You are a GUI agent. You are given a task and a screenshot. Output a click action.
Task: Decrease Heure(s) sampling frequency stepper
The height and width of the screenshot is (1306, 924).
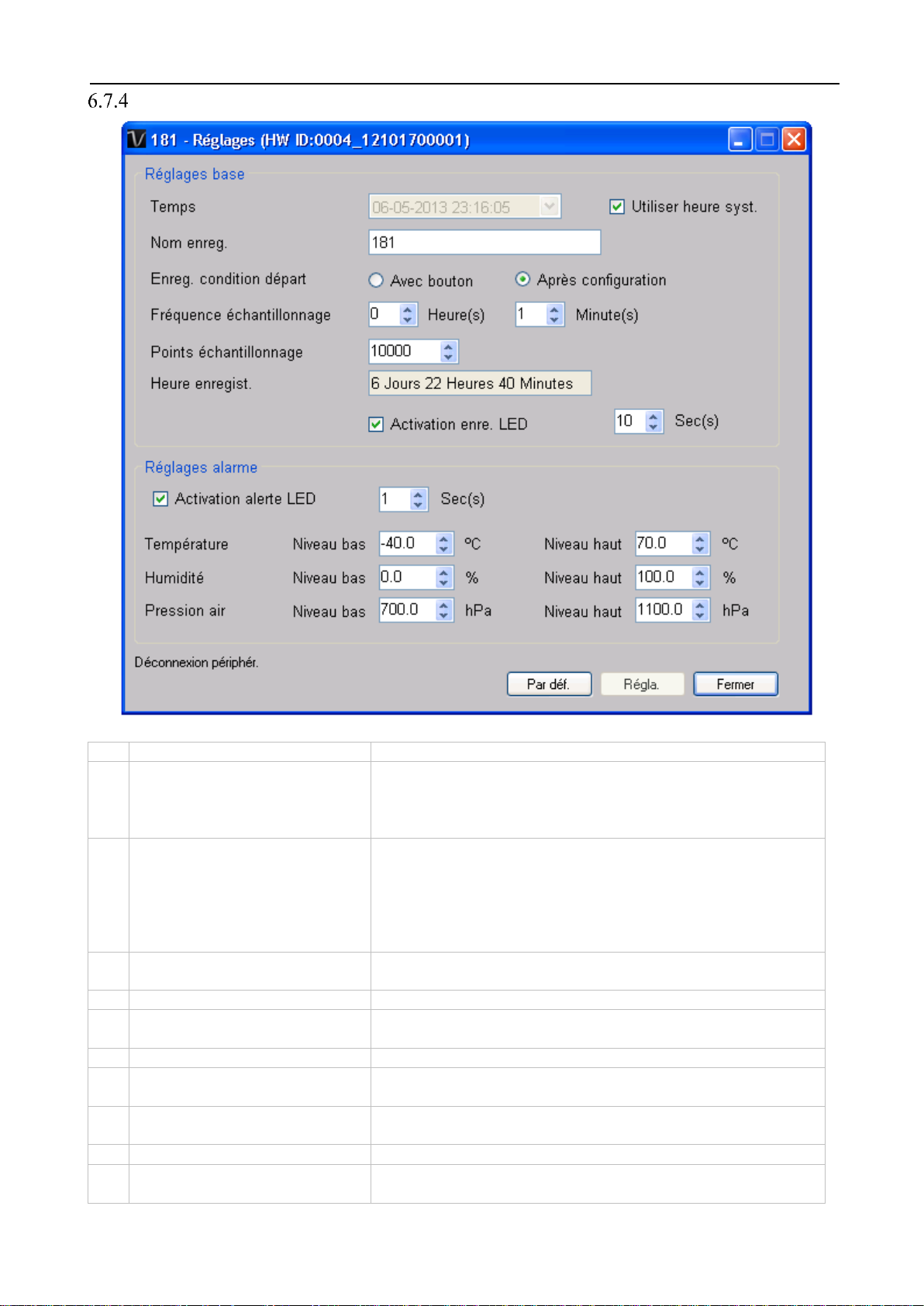408,319
